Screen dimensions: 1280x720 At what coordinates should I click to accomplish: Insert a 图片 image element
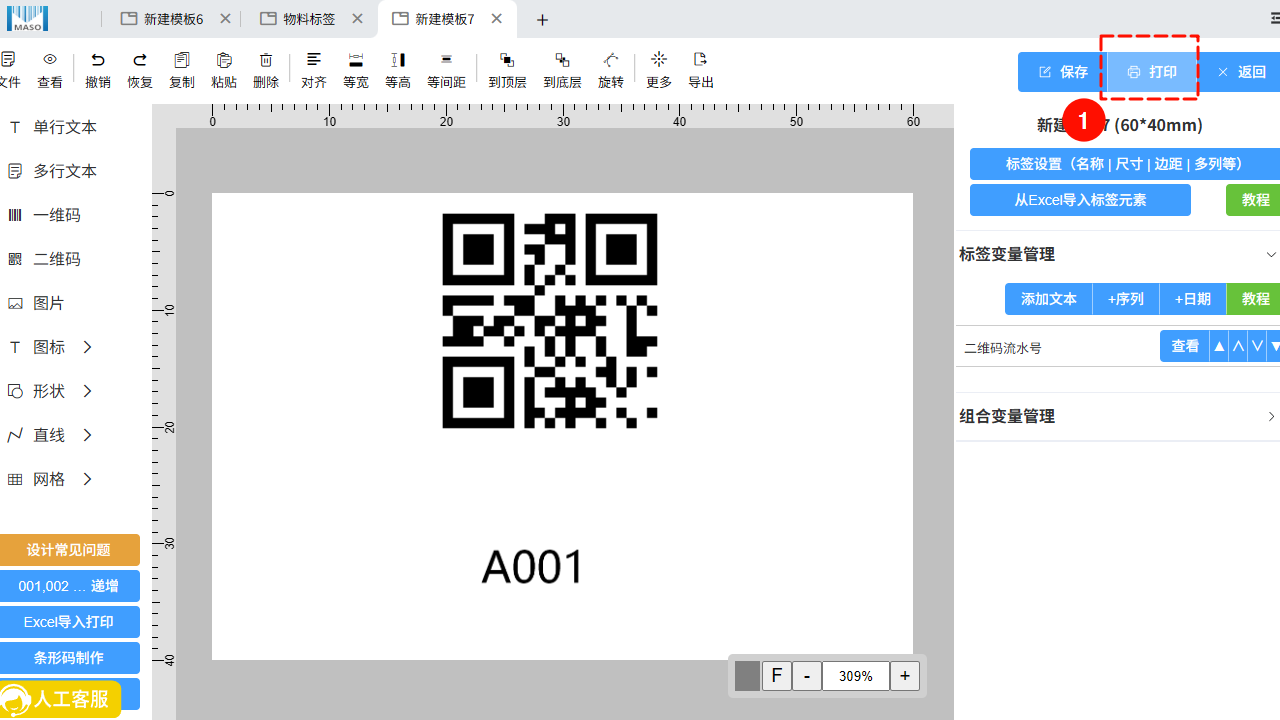click(x=36, y=303)
